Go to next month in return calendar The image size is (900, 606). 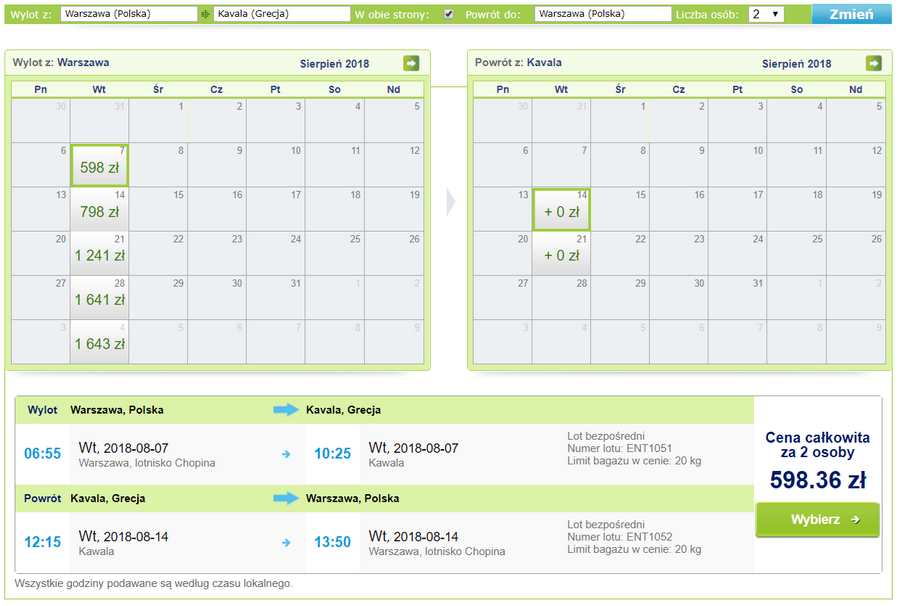tap(873, 63)
